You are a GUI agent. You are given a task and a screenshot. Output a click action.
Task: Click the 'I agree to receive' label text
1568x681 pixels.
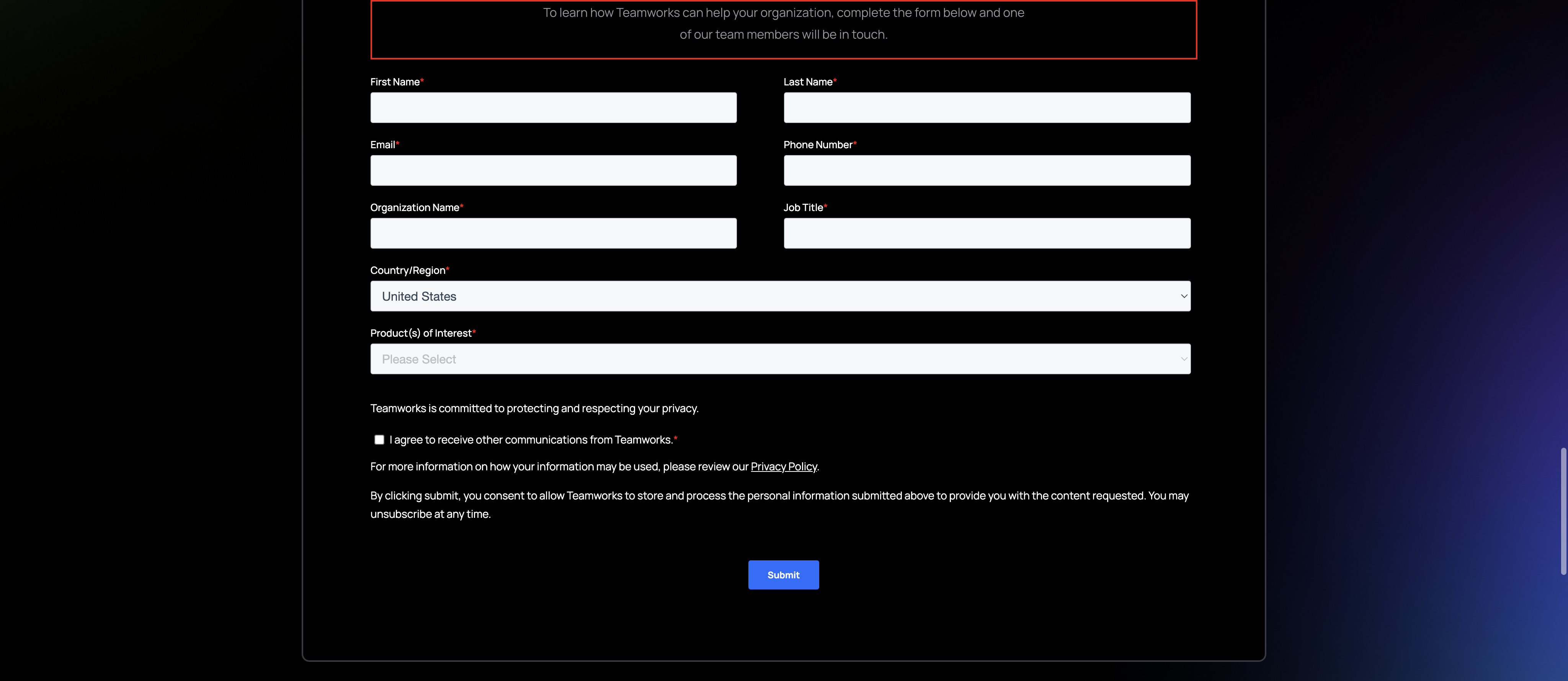(x=531, y=440)
